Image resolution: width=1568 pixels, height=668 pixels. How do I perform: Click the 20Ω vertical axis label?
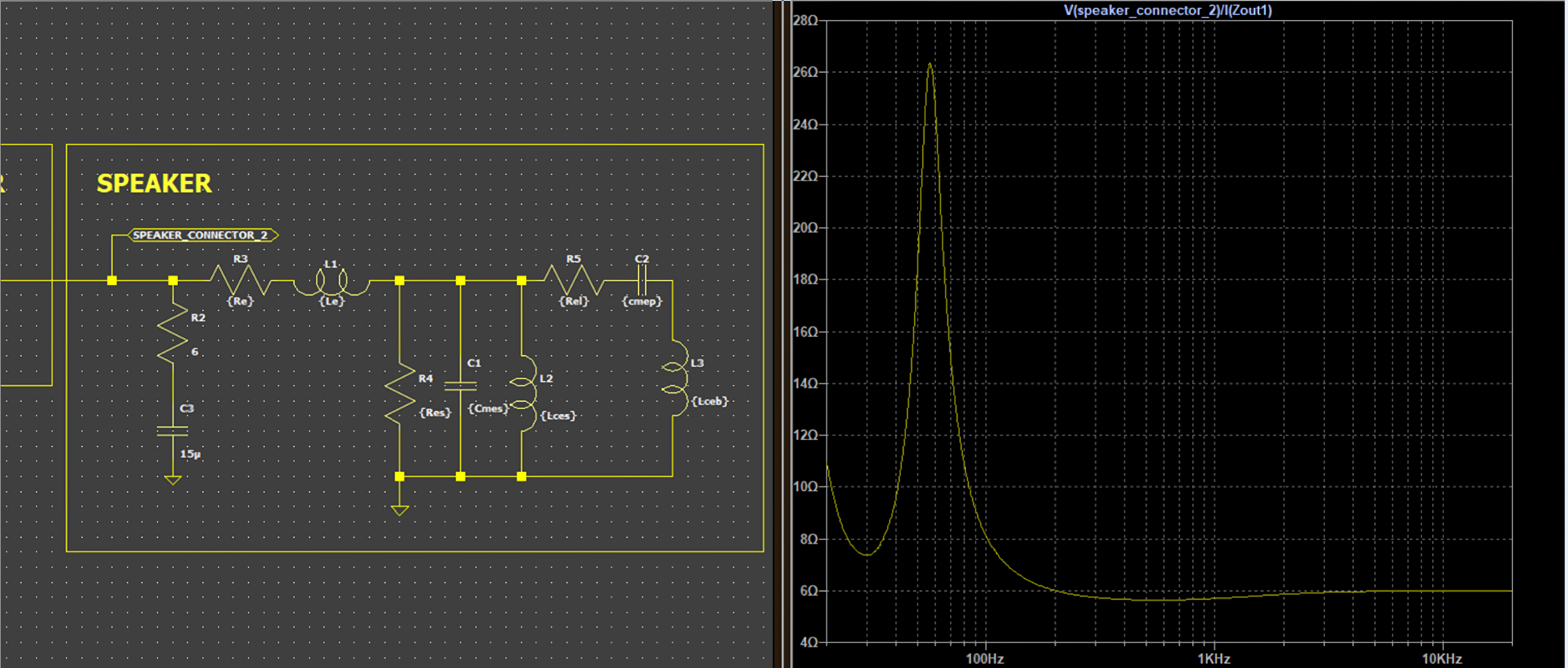tap(805, 228)
